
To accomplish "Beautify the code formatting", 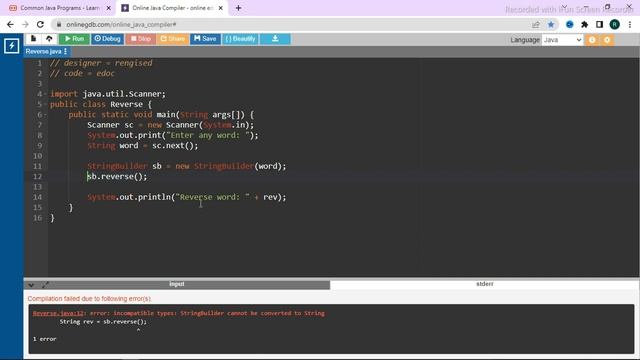I will 240,39.
